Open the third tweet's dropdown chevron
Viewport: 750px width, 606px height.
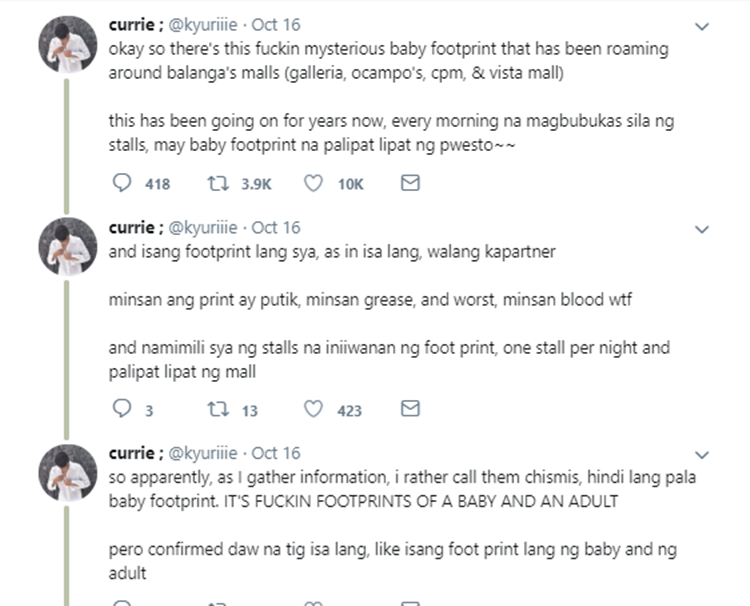702,455
